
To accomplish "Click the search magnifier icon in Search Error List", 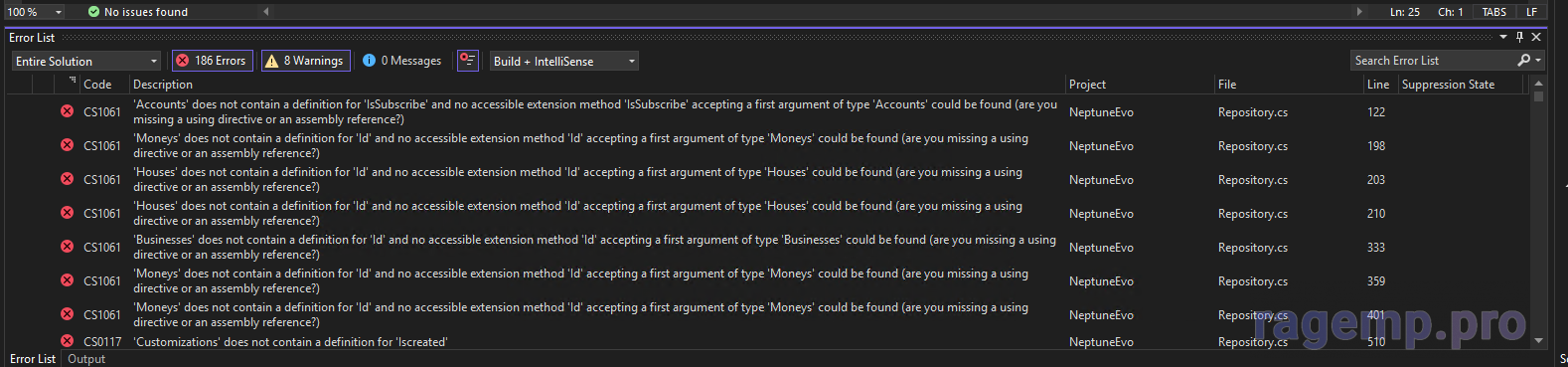I will click(1524, 61).
